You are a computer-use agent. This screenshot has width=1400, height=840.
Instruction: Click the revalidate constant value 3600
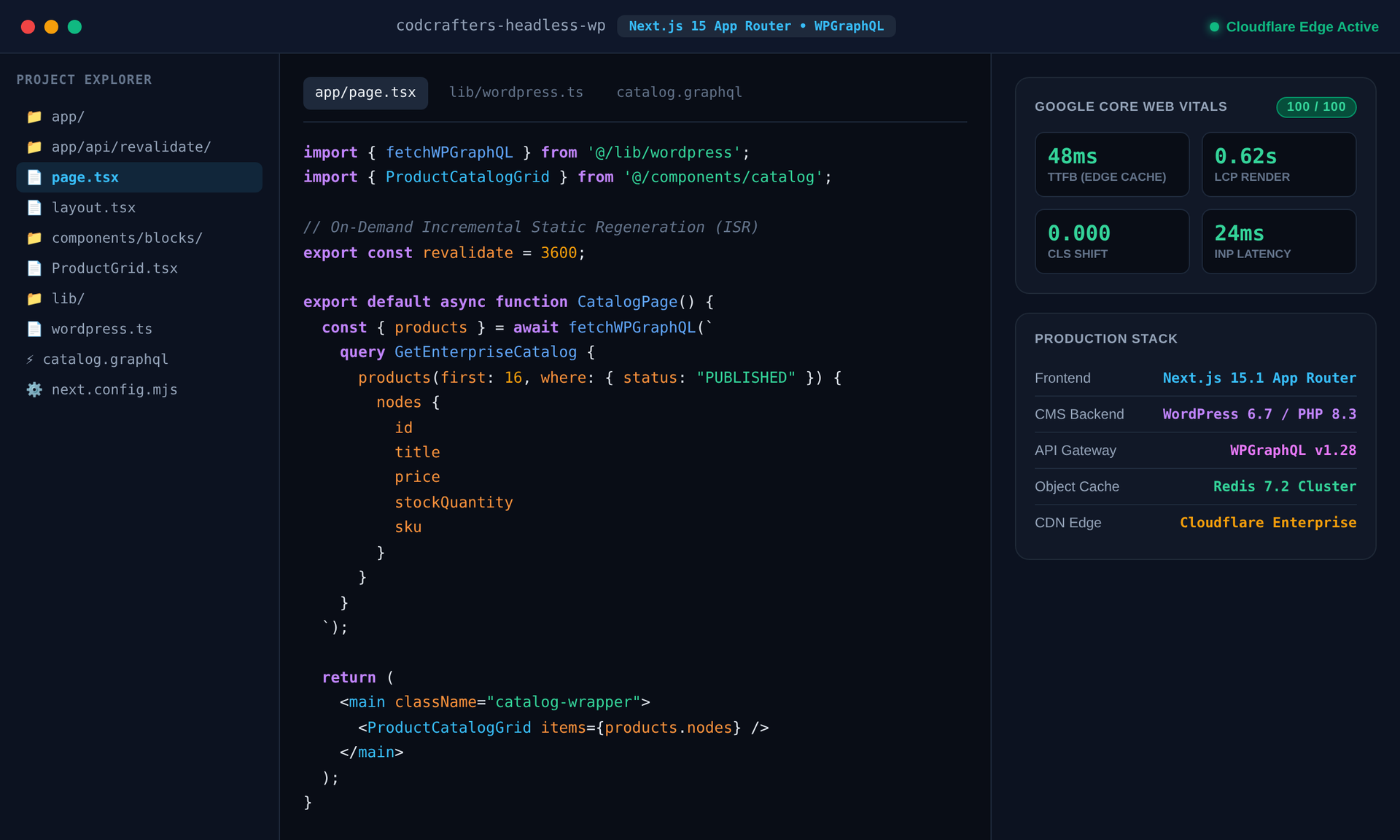pyautogui.click(x=559, y=253)
